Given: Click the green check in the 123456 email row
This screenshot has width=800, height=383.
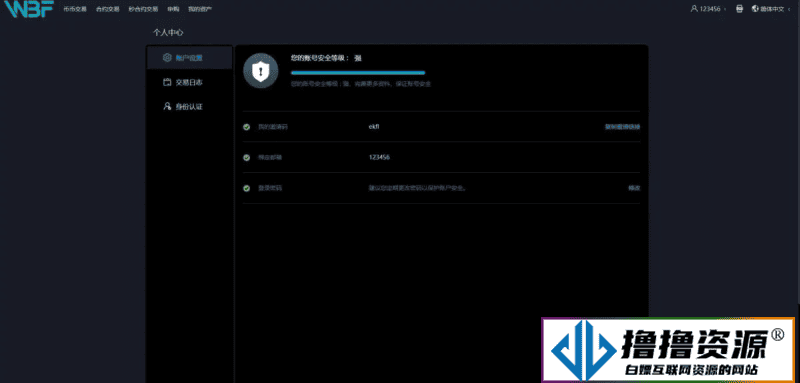Looking at the screenshot, I should click(x=246, y=158).
